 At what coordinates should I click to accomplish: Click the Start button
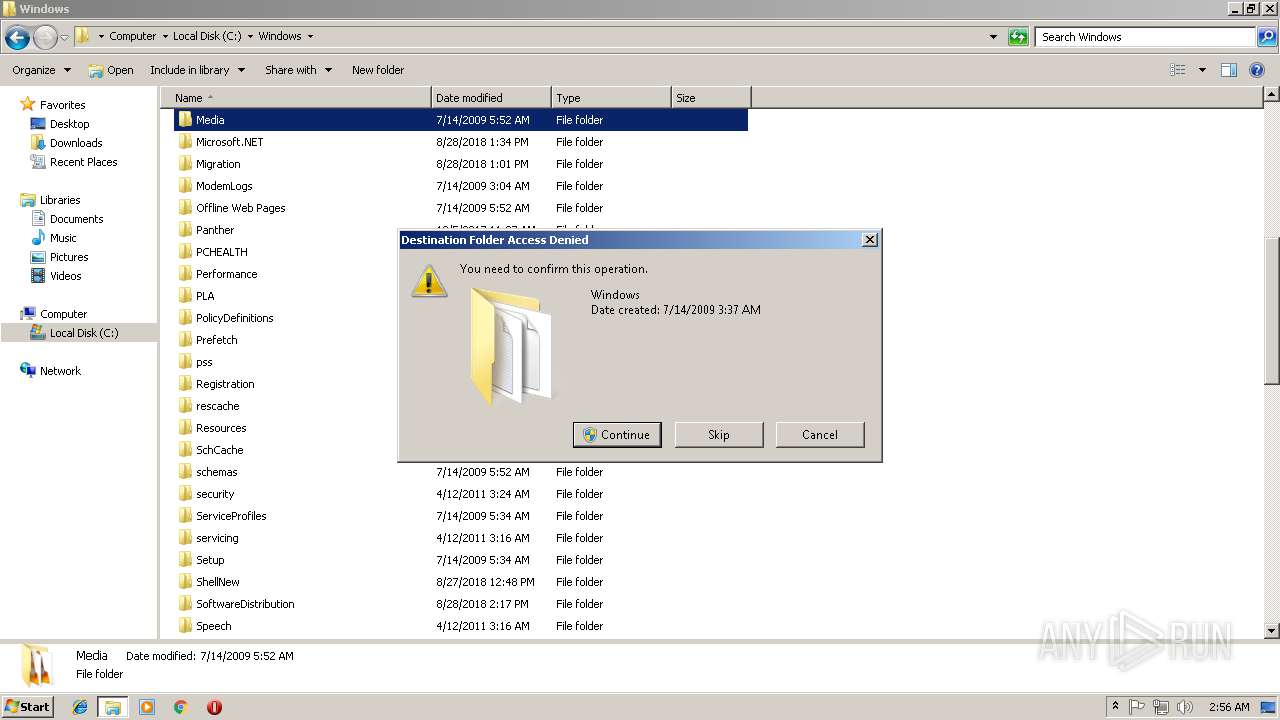(28, 707)
